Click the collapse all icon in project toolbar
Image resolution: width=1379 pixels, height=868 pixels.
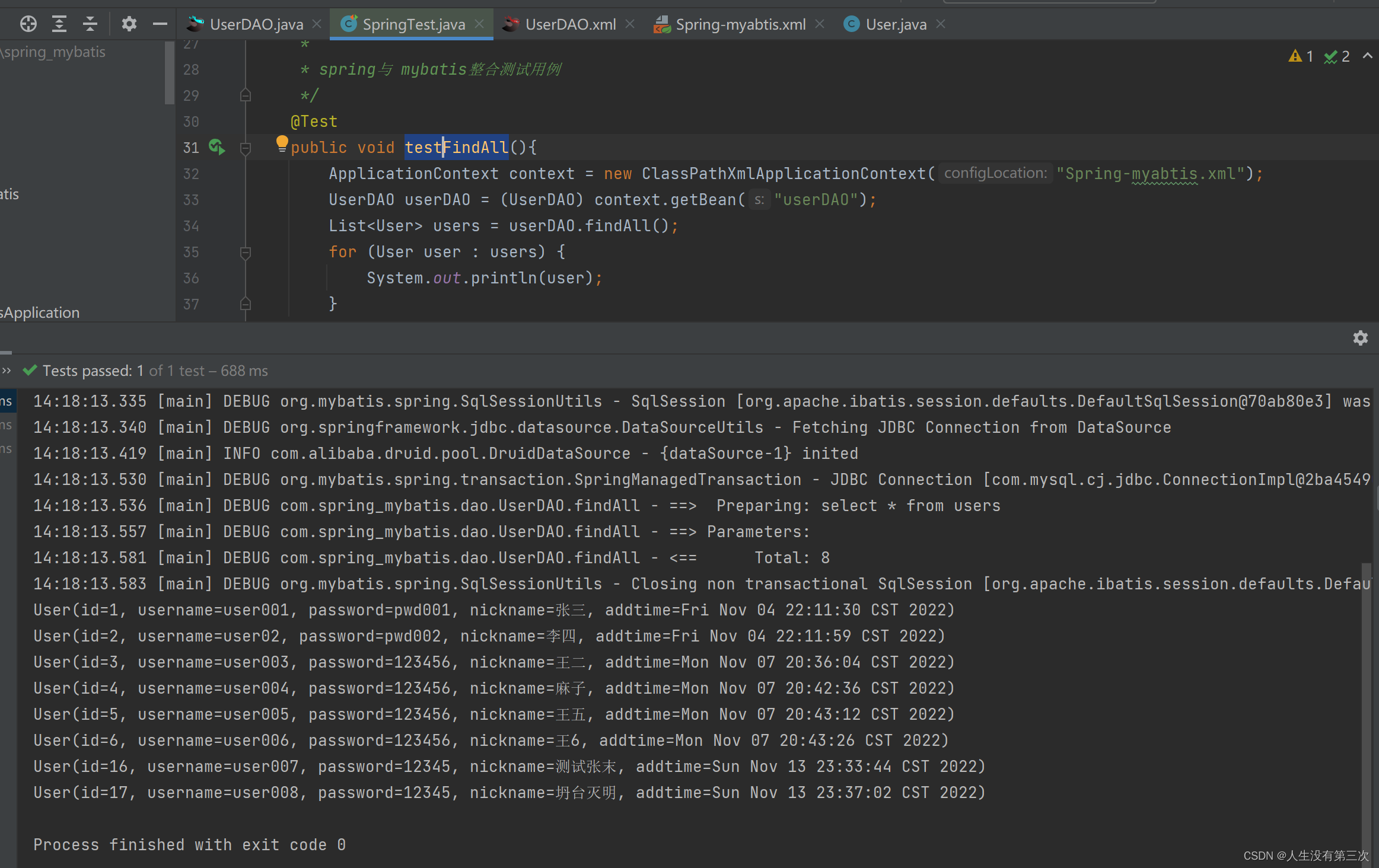click(90, 24)
